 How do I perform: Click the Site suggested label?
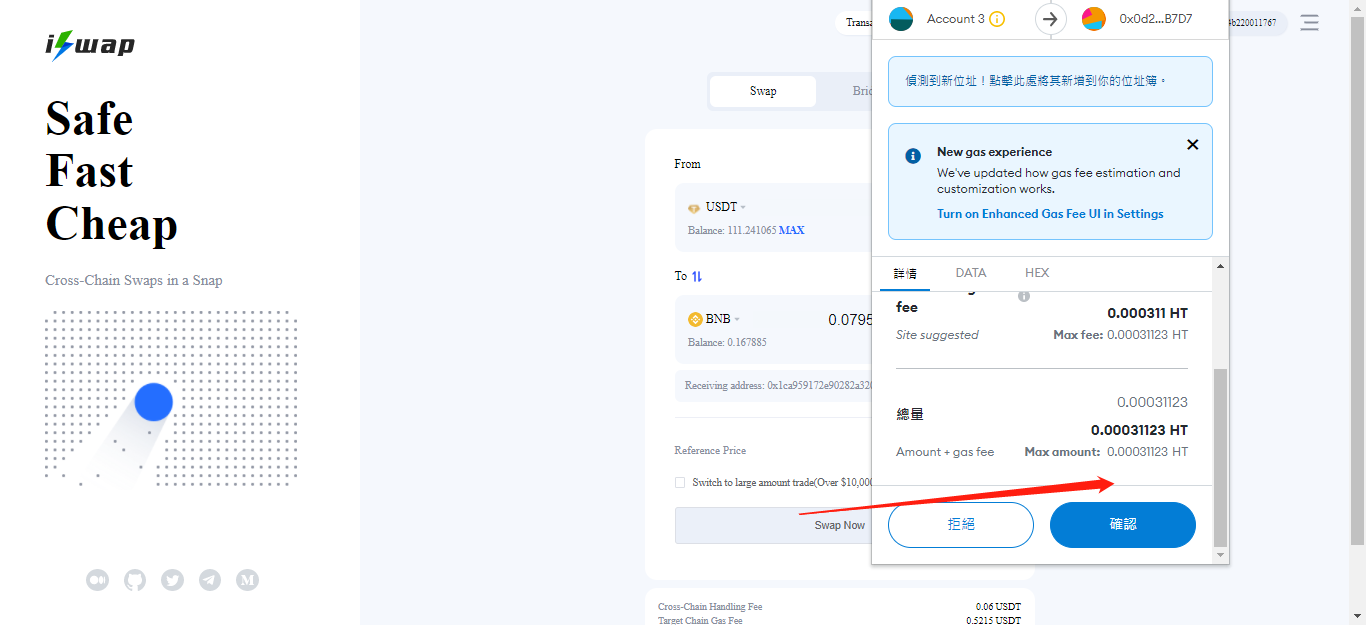pyautogui.click(x=937, y=335)
